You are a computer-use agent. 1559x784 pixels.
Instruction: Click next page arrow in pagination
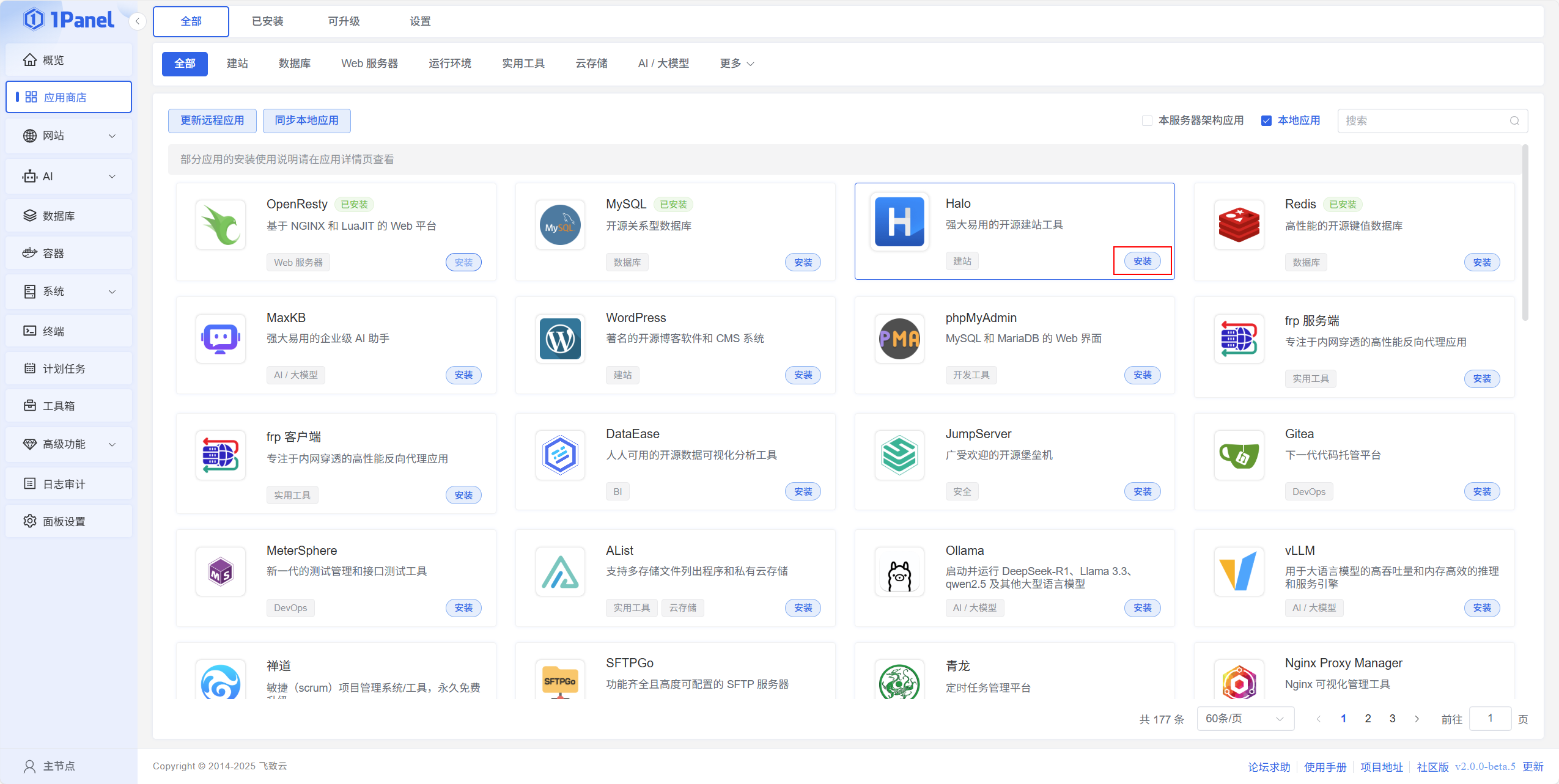1417,719
